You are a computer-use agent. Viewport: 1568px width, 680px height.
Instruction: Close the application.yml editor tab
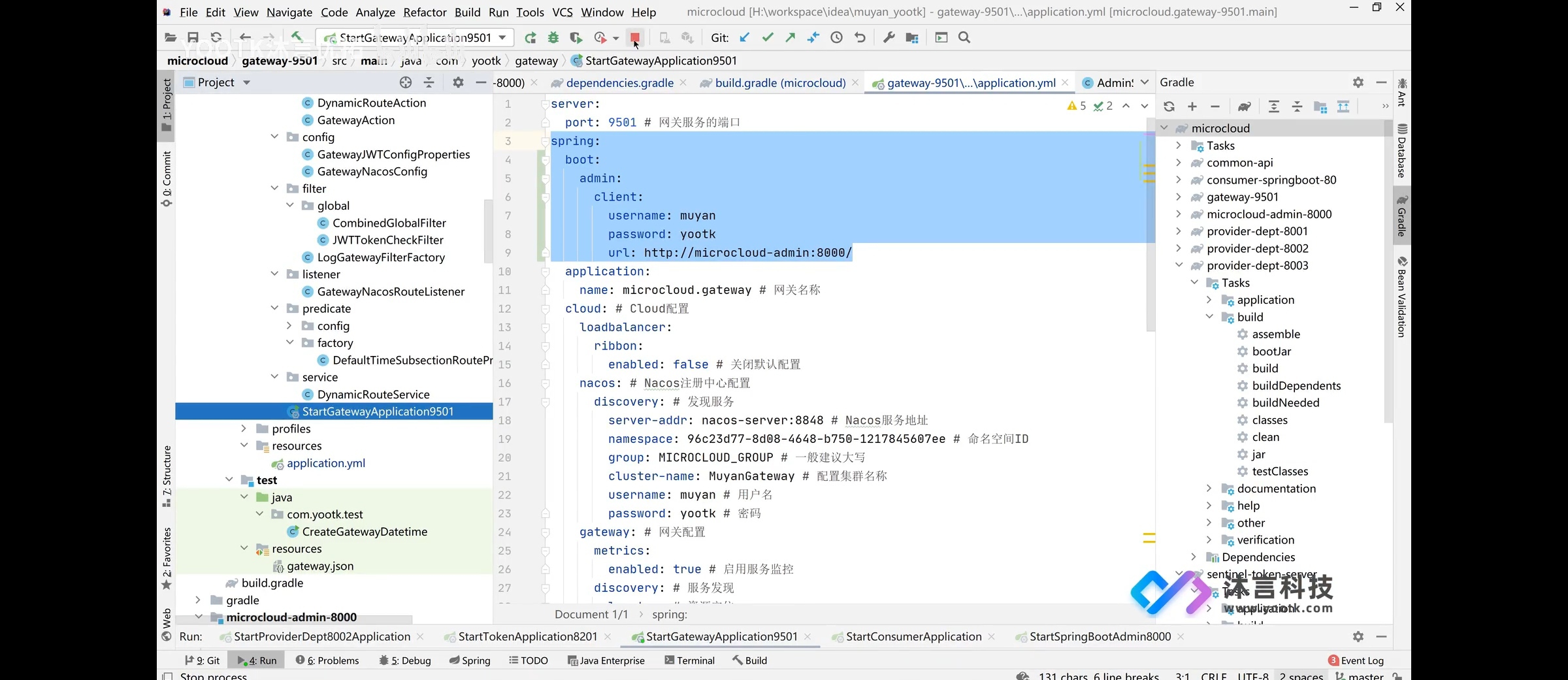[x=1066, y=82]
